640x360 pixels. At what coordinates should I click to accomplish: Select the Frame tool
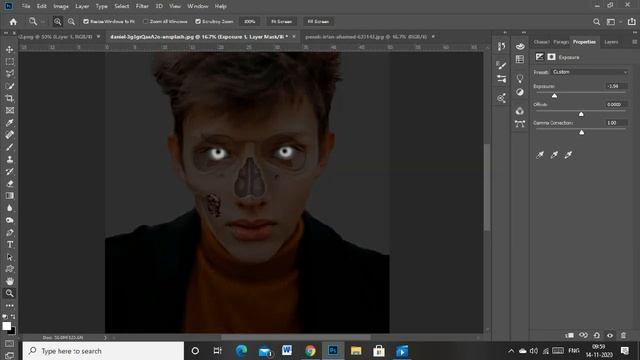[9, 111]
